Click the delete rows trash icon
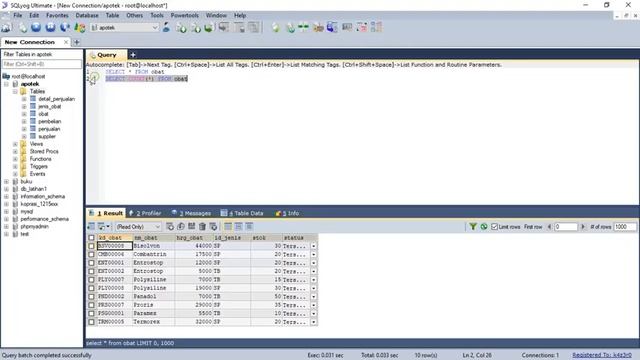Image resolution: width=640 pixels, height=360 pixels. point(202,227)
